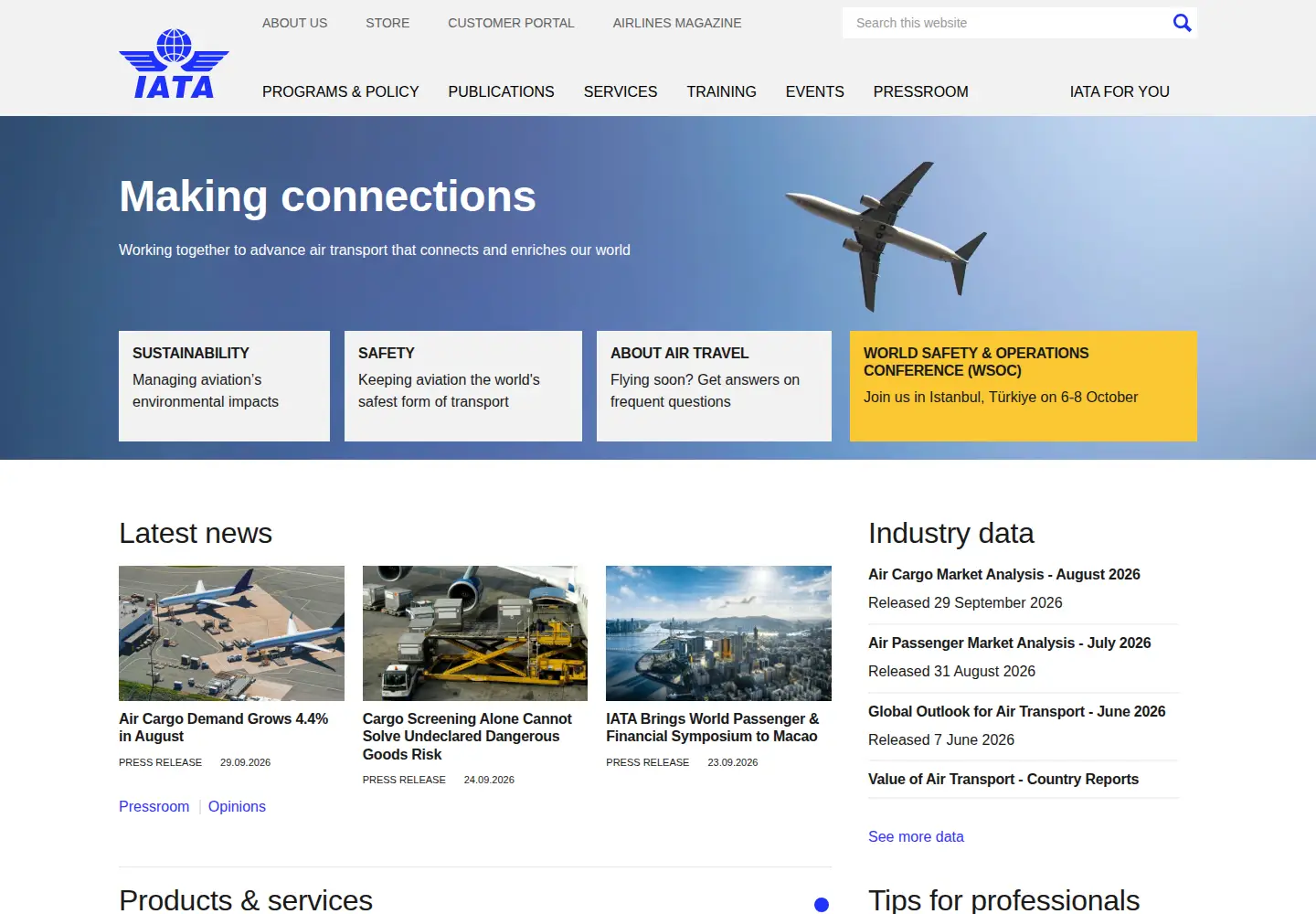Open the Events menu
The image size is (1316, 914).
(814, 91)
